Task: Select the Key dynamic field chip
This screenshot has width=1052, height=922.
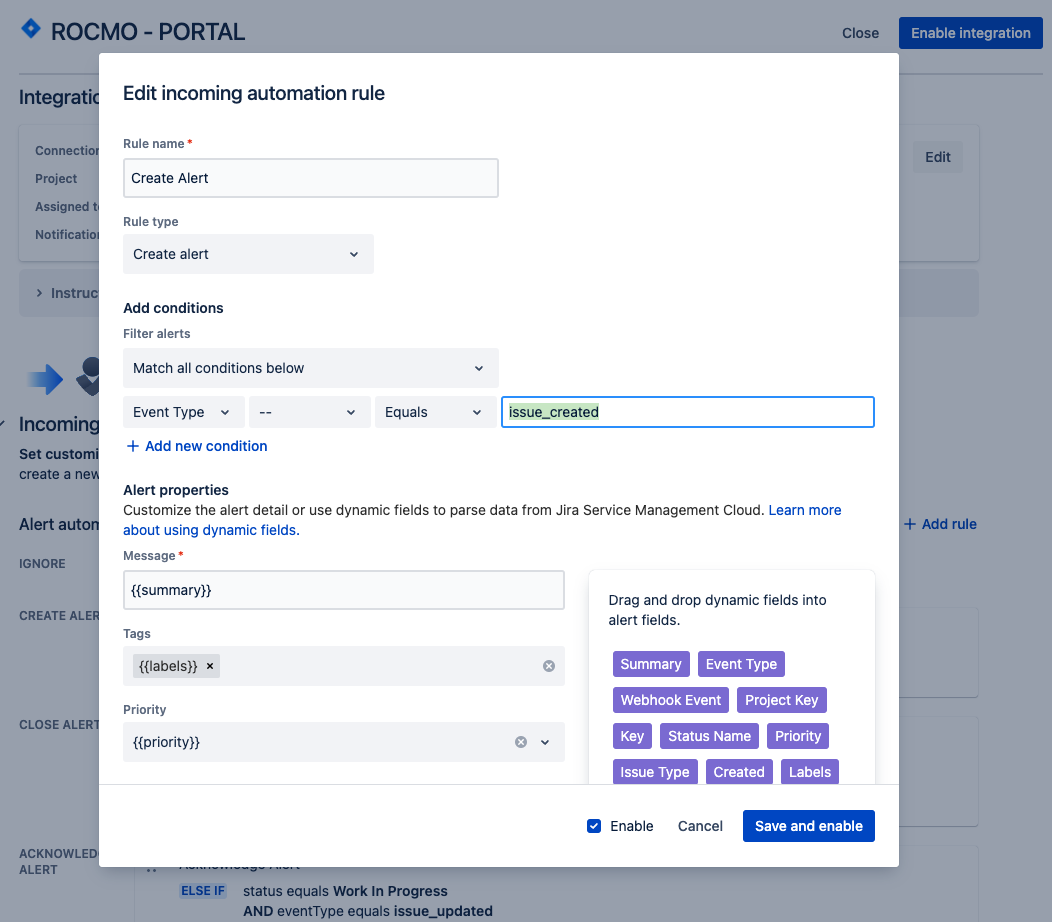Action: pyautogui.click(x=632, y=736)
